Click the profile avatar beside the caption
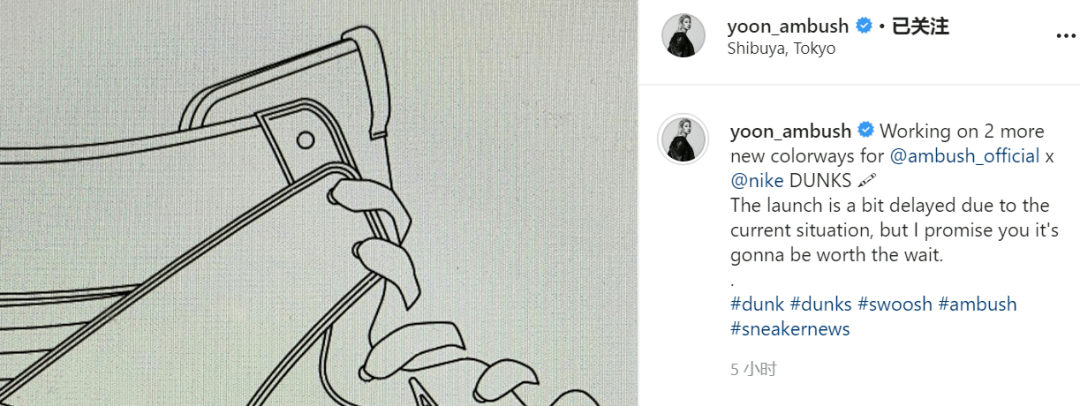1080x406 pixels. (683, 139)
